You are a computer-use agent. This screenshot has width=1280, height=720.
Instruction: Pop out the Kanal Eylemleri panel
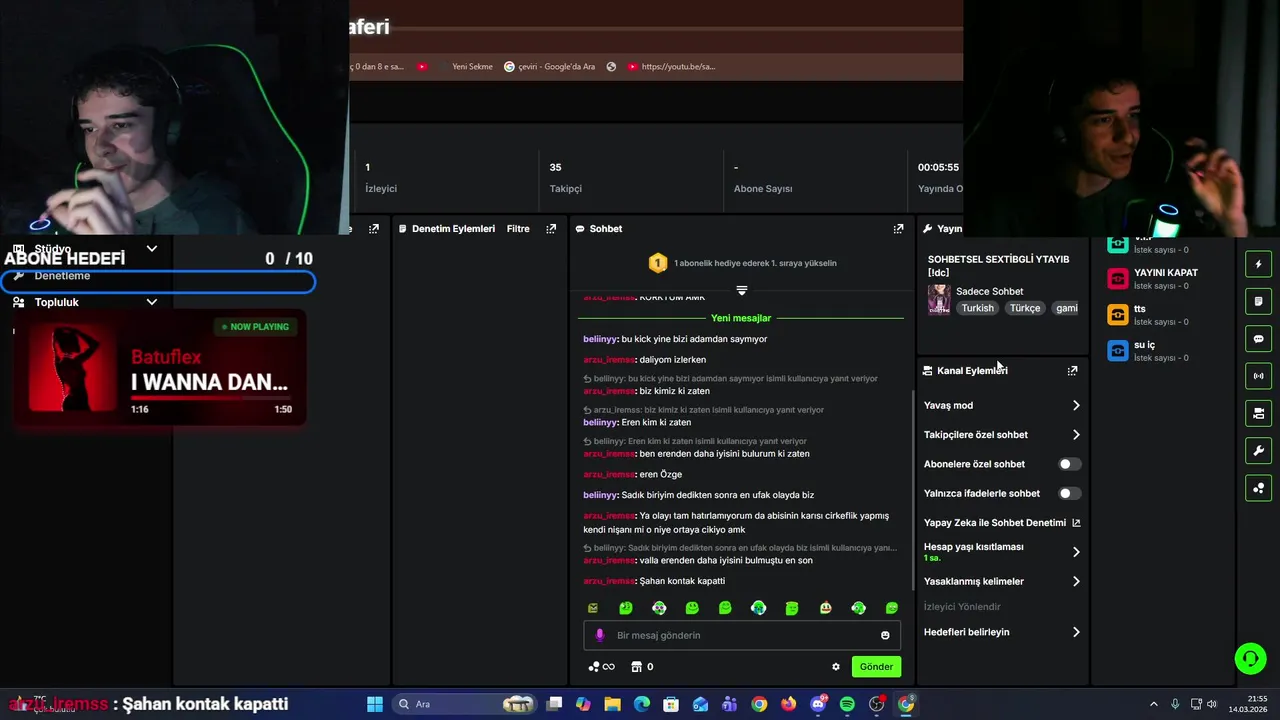[1072, 370]
